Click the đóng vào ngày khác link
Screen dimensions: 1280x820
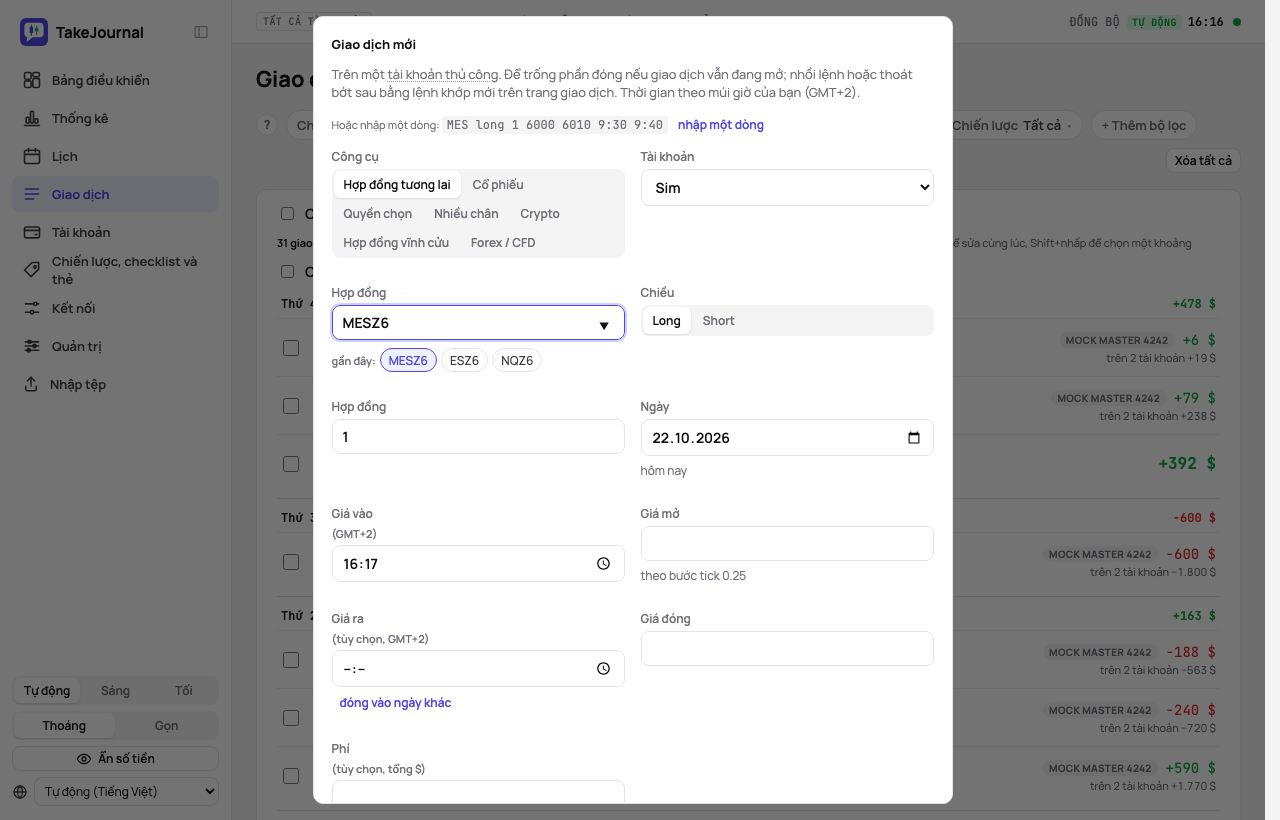point(395,703)
